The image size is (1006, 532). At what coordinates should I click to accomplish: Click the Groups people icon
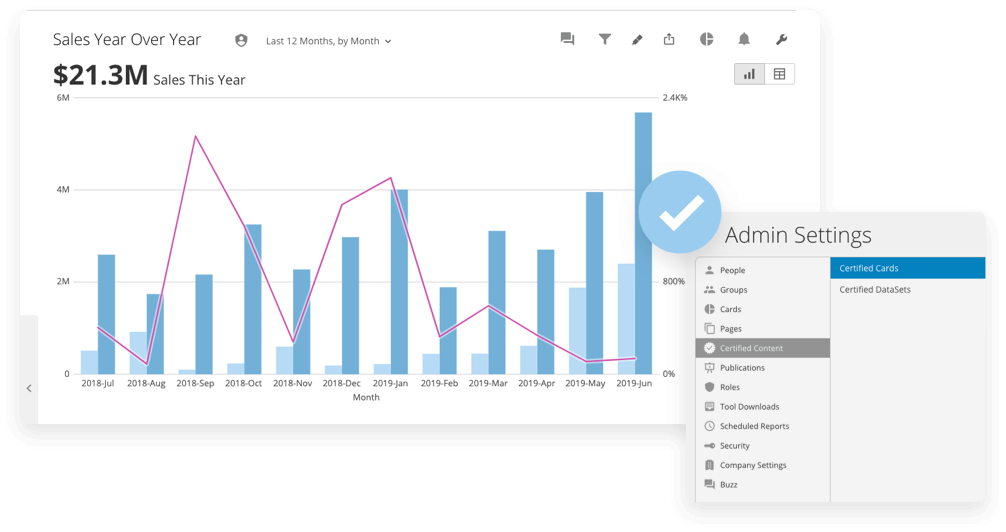click(x=710, y=289)
